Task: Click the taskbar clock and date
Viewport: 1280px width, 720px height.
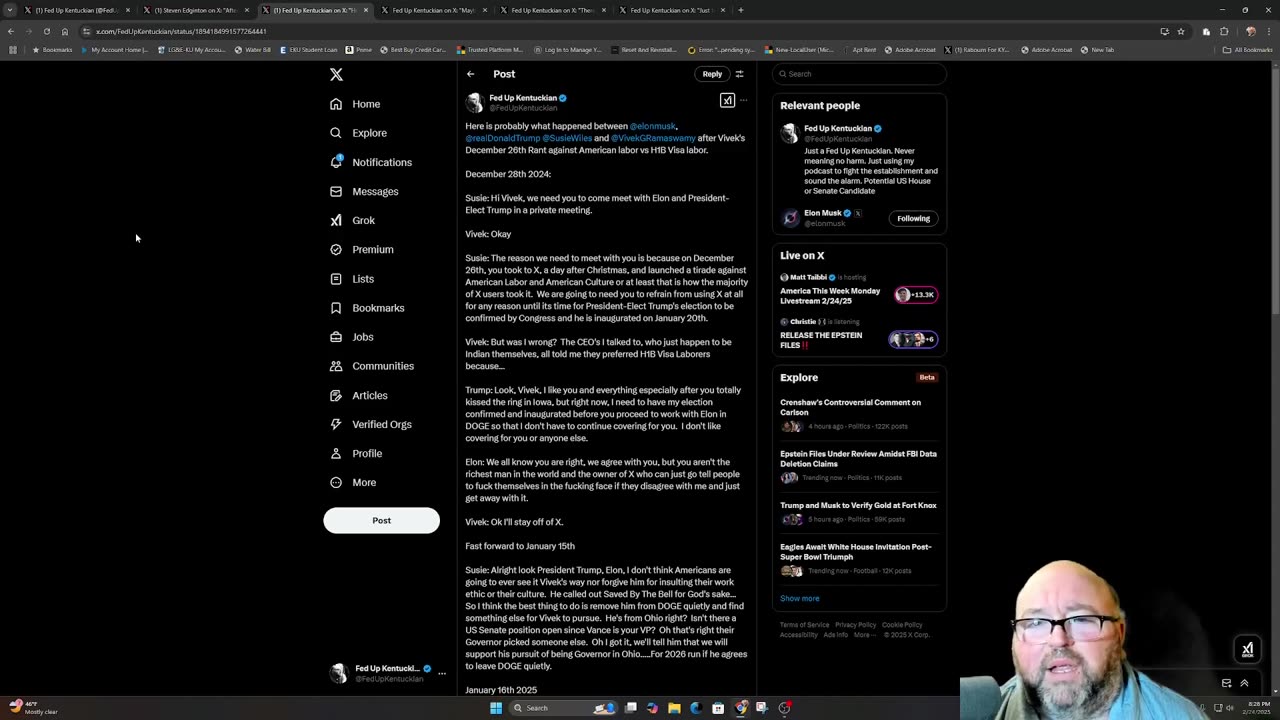Action: pos(1258,708)
